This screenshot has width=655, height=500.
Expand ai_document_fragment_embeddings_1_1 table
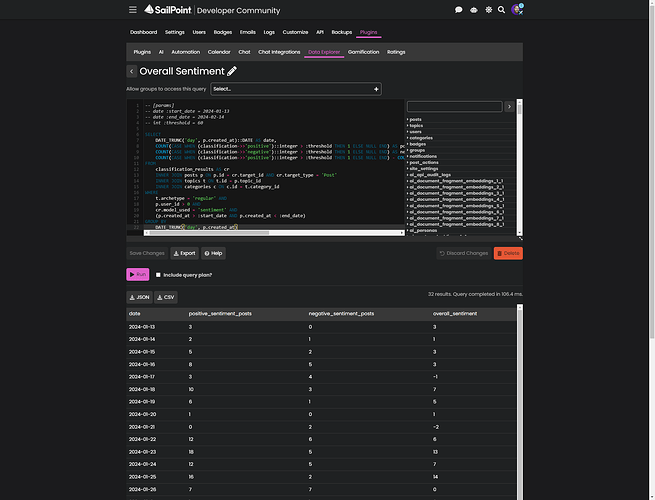tap(455, 181)
